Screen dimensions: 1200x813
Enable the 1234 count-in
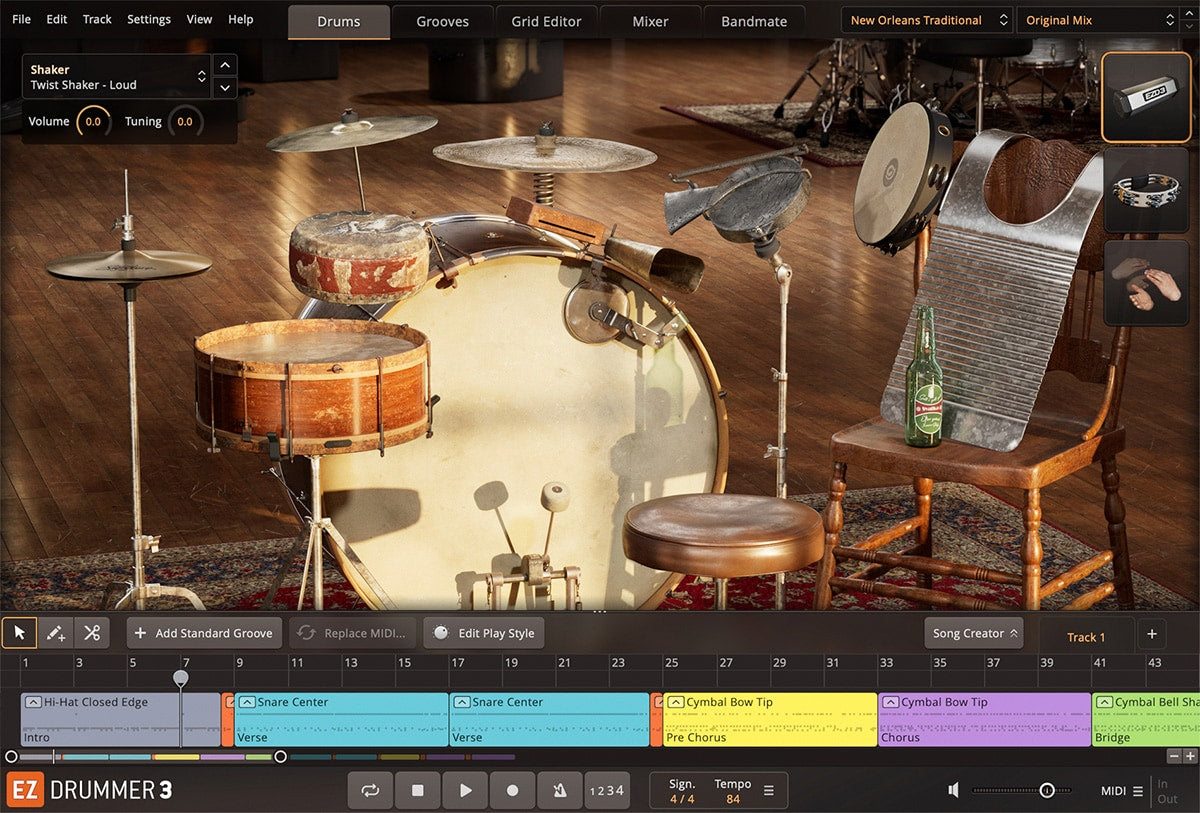click(607, 790)
